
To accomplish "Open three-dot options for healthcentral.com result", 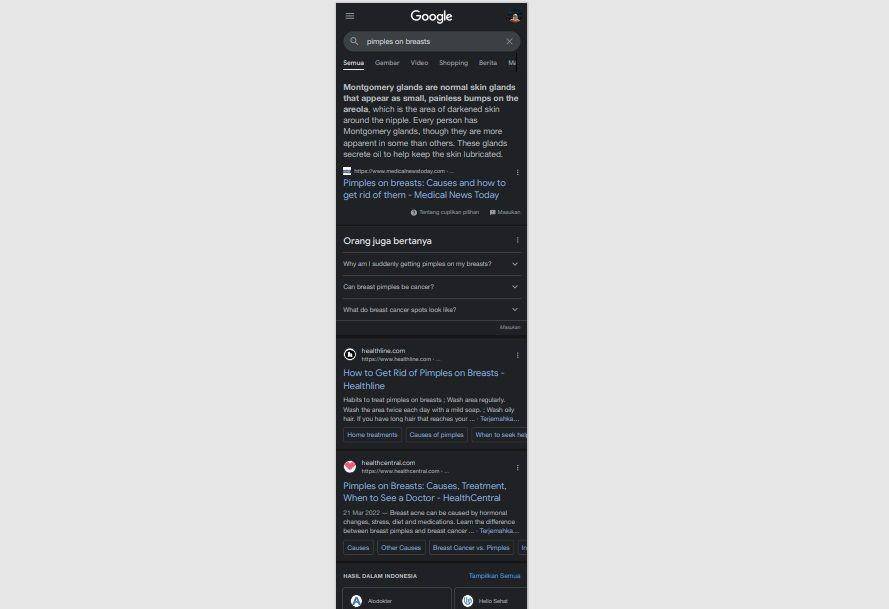I will [517, 468].
